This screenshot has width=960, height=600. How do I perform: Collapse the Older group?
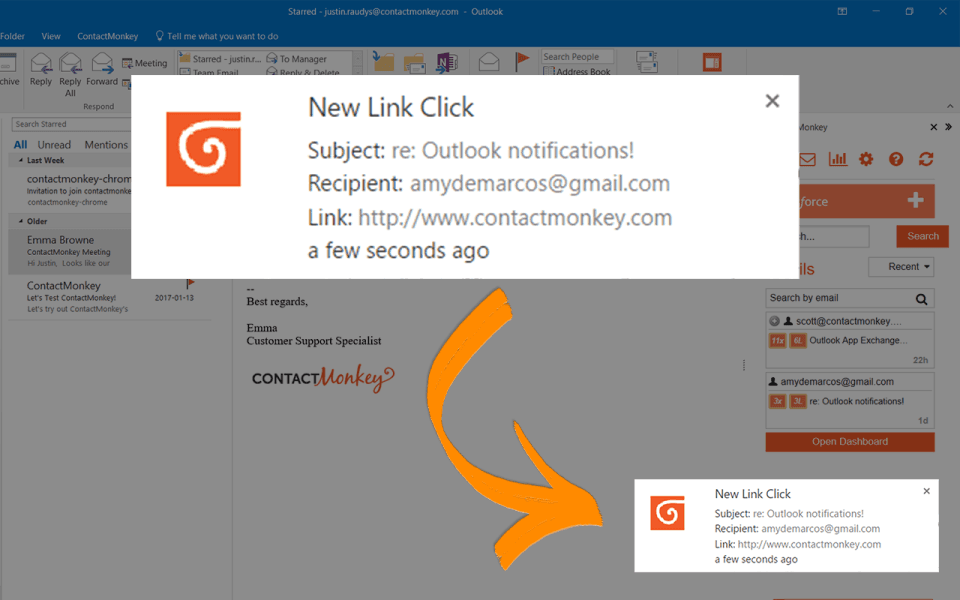point(21,221)
